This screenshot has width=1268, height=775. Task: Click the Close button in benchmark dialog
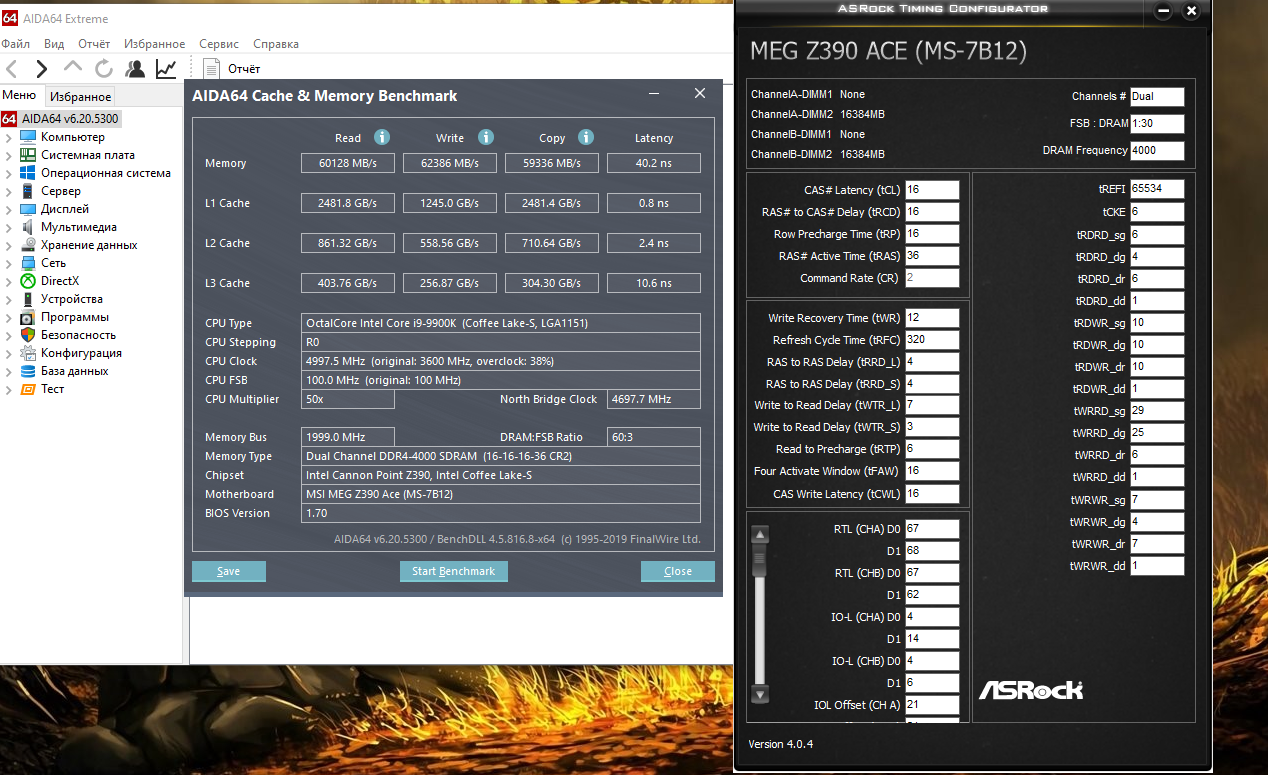click(678, 571)
